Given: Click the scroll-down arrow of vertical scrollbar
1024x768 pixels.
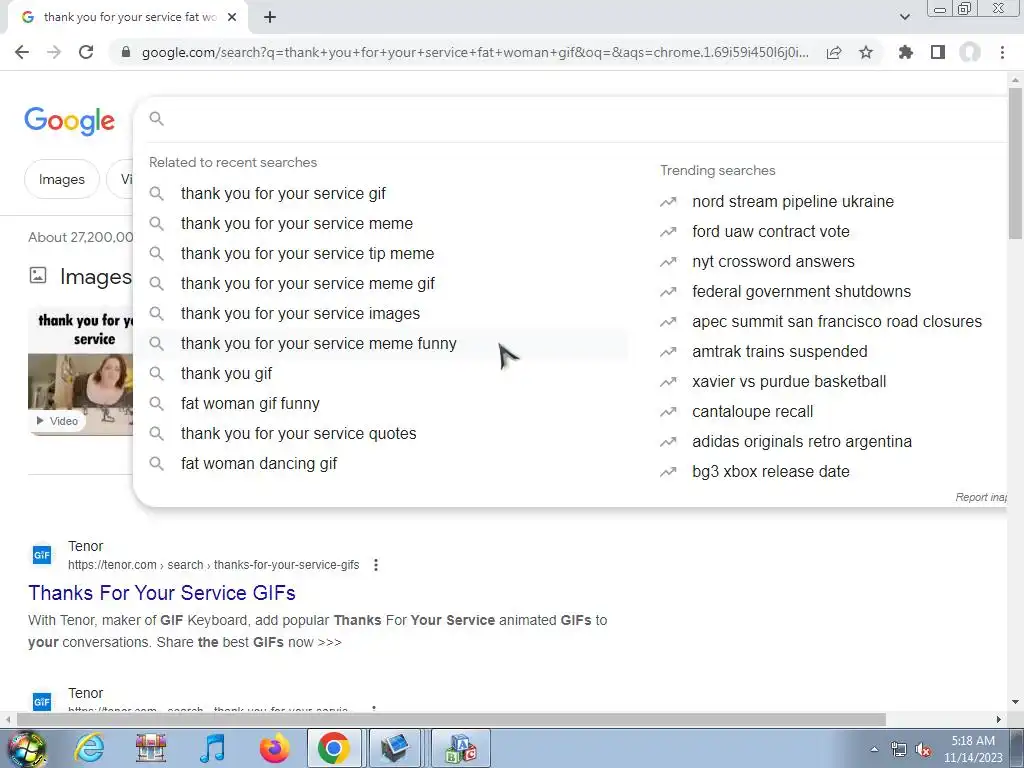Looking at the screenshot, I should pos(1015,702).
